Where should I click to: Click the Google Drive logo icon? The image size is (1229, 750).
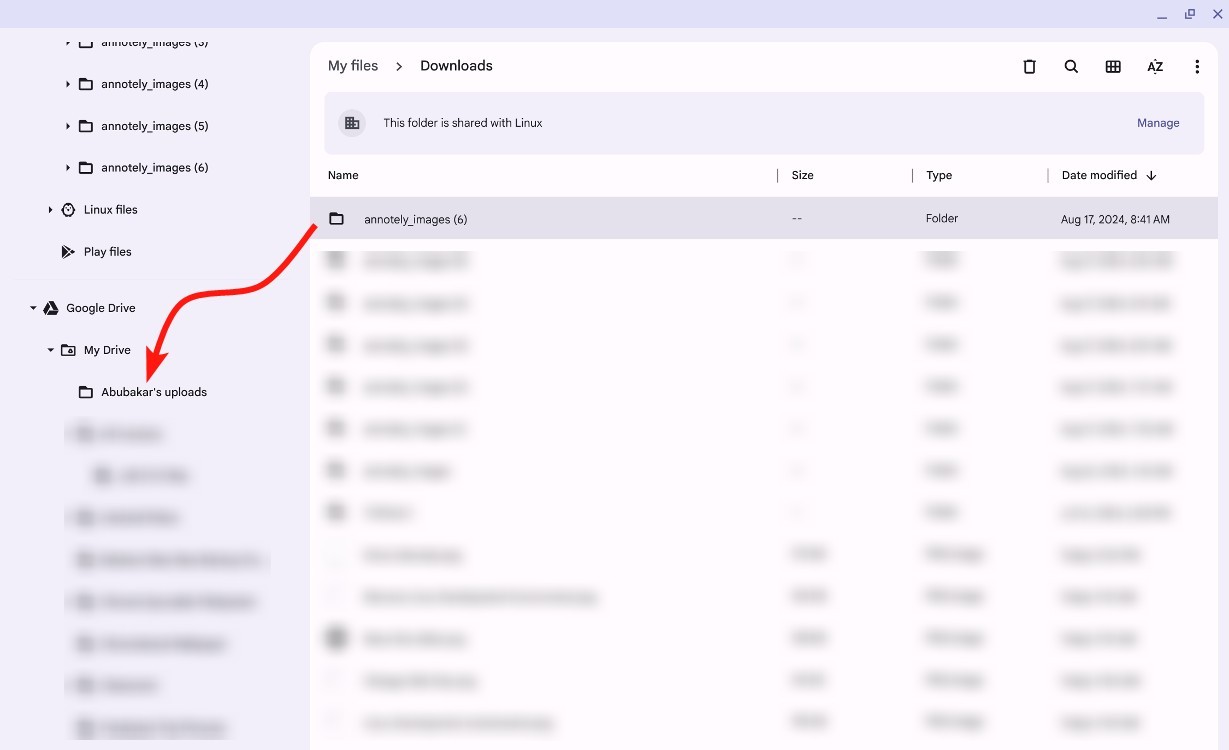pos(51,308)
